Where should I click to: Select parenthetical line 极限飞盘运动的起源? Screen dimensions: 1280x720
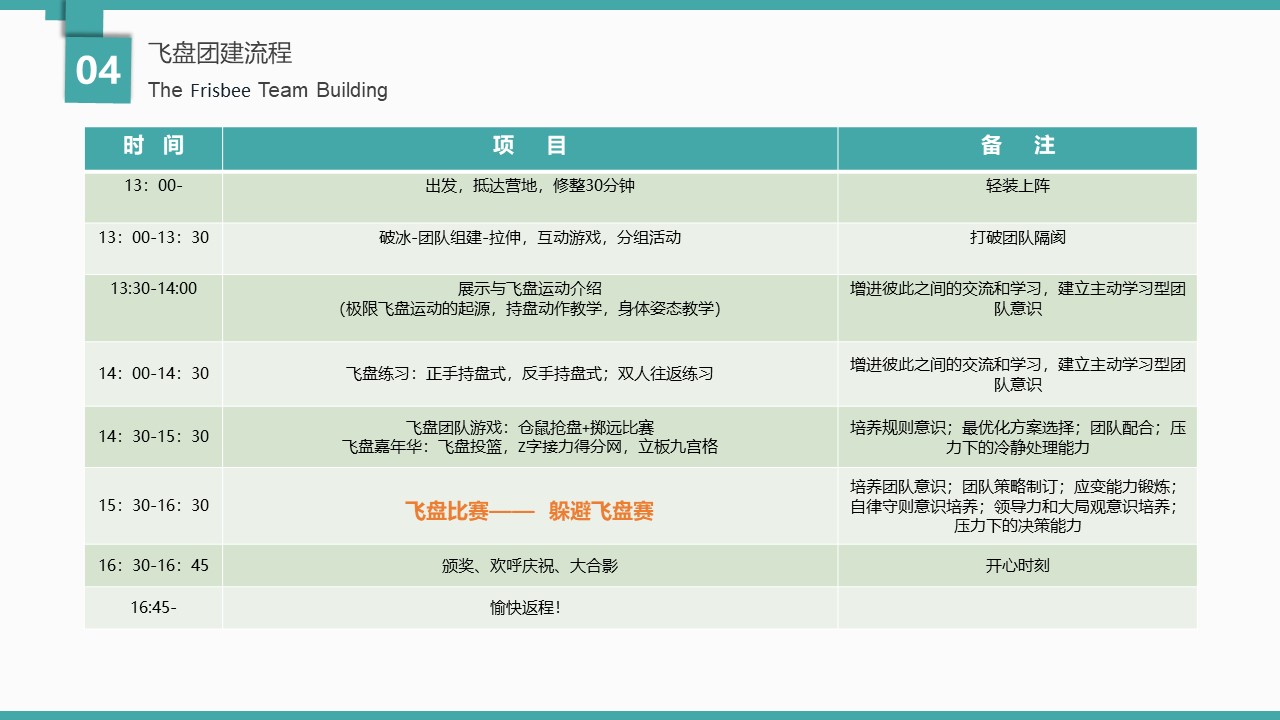click(x=530, y=308)
